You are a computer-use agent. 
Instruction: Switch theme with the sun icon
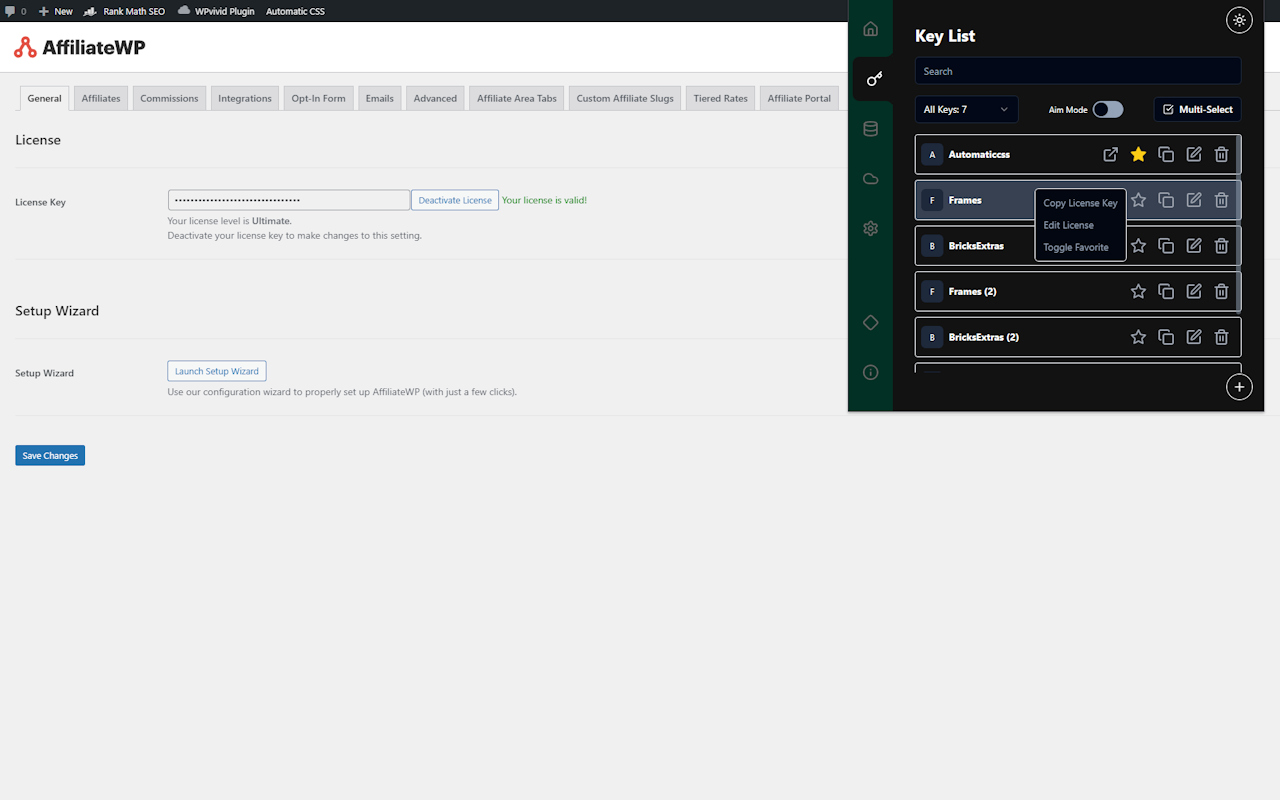click(x=1239, y=20)
